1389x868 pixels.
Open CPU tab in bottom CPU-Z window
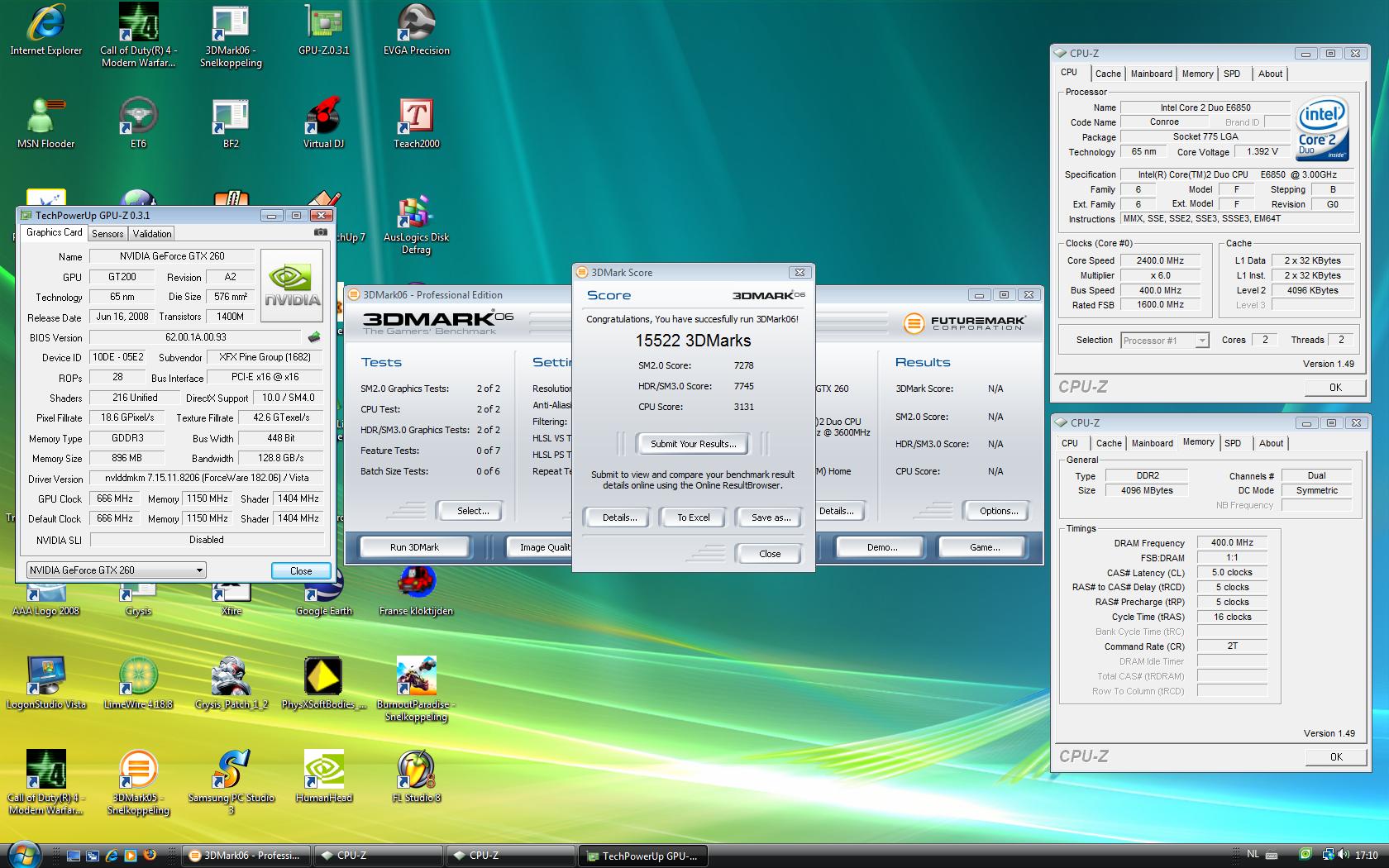pos(1070,443)
